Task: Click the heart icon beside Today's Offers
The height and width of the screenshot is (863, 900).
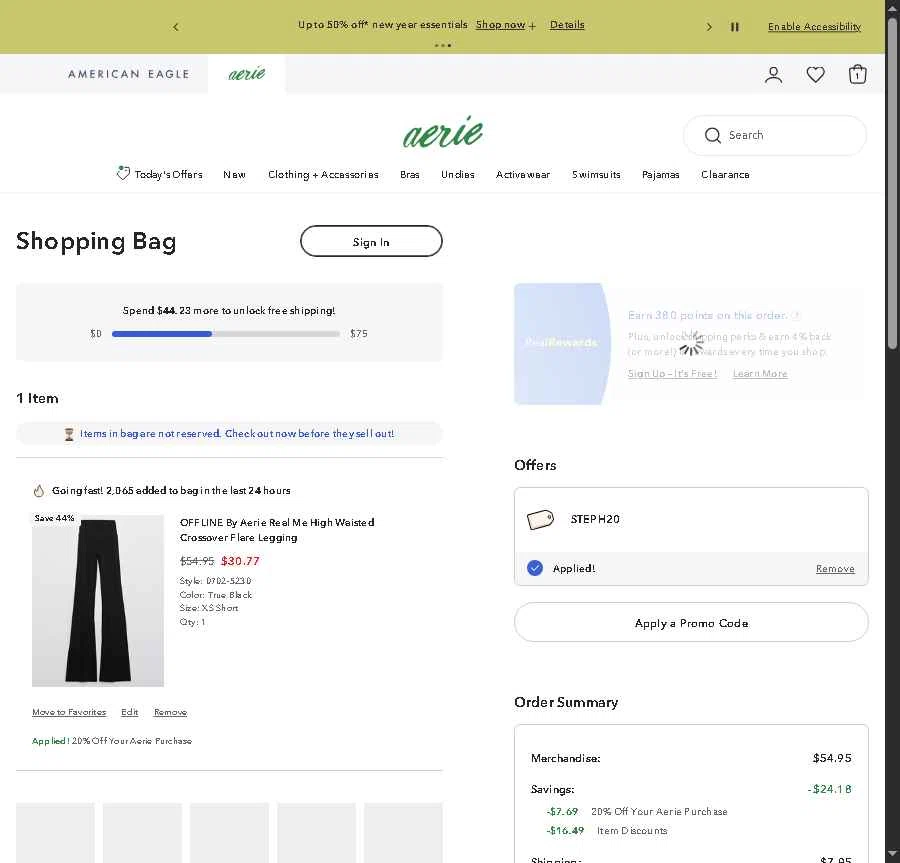Action: [123, 173]
